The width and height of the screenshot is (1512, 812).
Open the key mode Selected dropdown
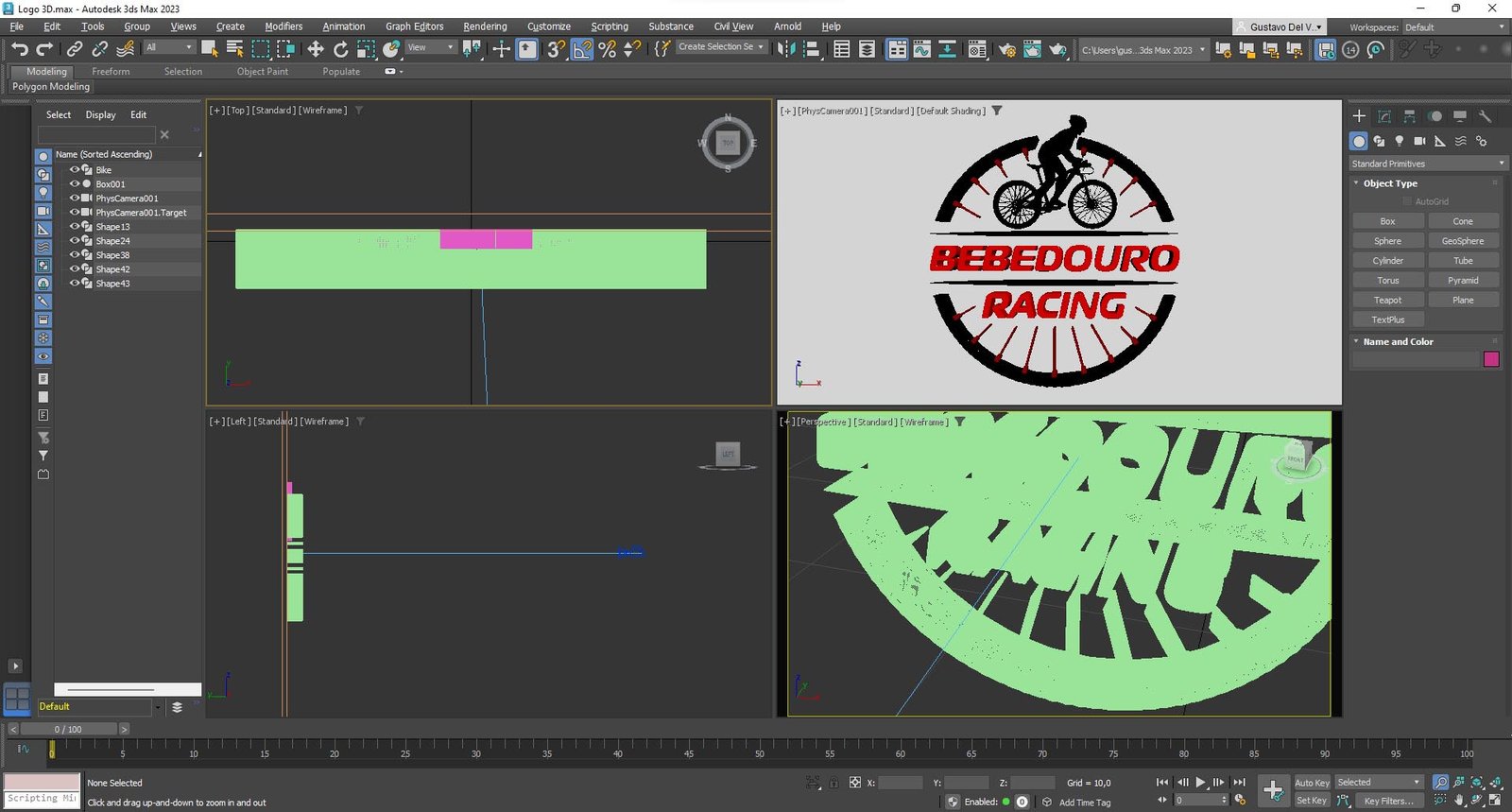[1379, 782]
